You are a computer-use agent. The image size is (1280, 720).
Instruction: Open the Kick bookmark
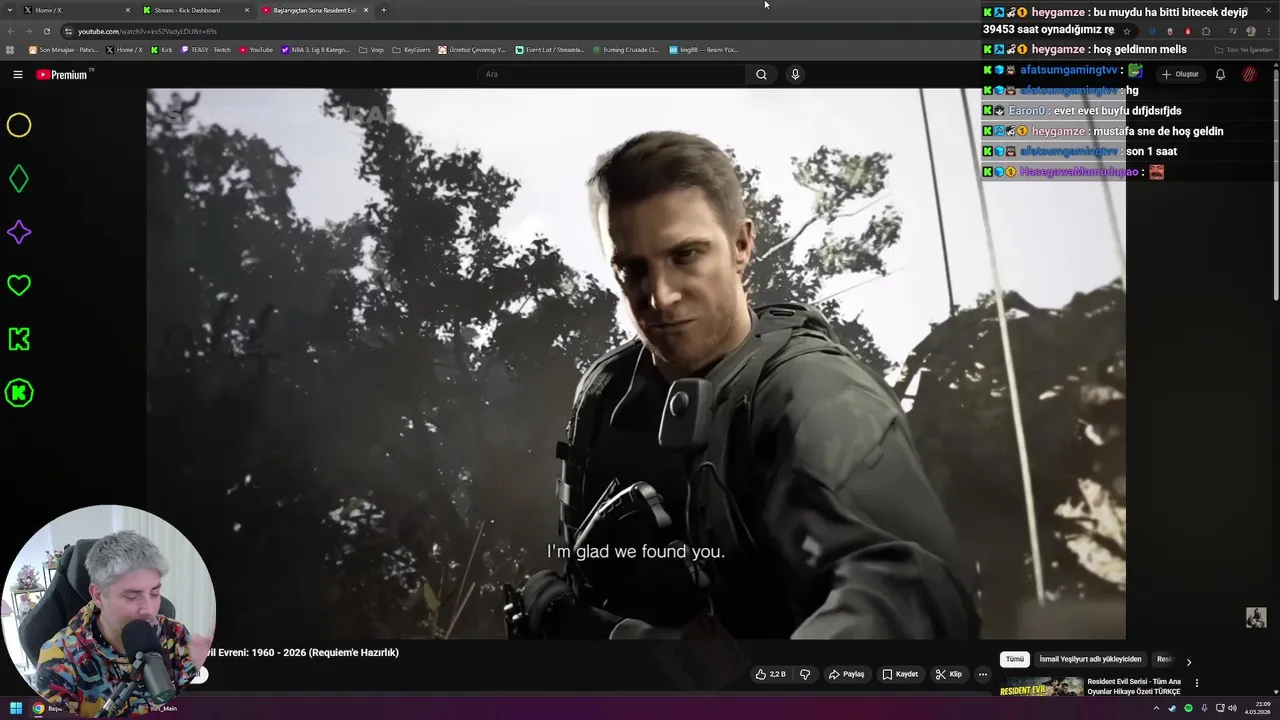click(x=161, y=49)
